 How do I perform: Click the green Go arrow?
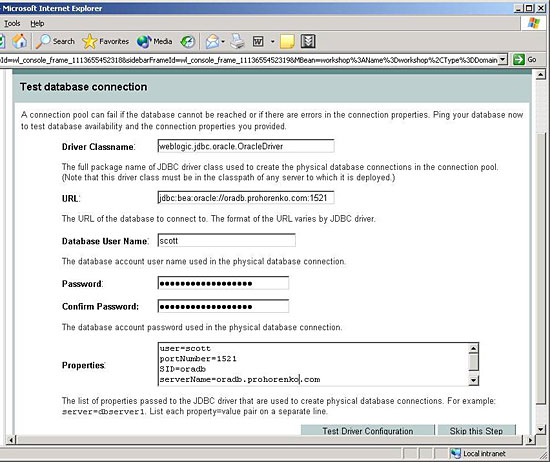pos(518,60)
